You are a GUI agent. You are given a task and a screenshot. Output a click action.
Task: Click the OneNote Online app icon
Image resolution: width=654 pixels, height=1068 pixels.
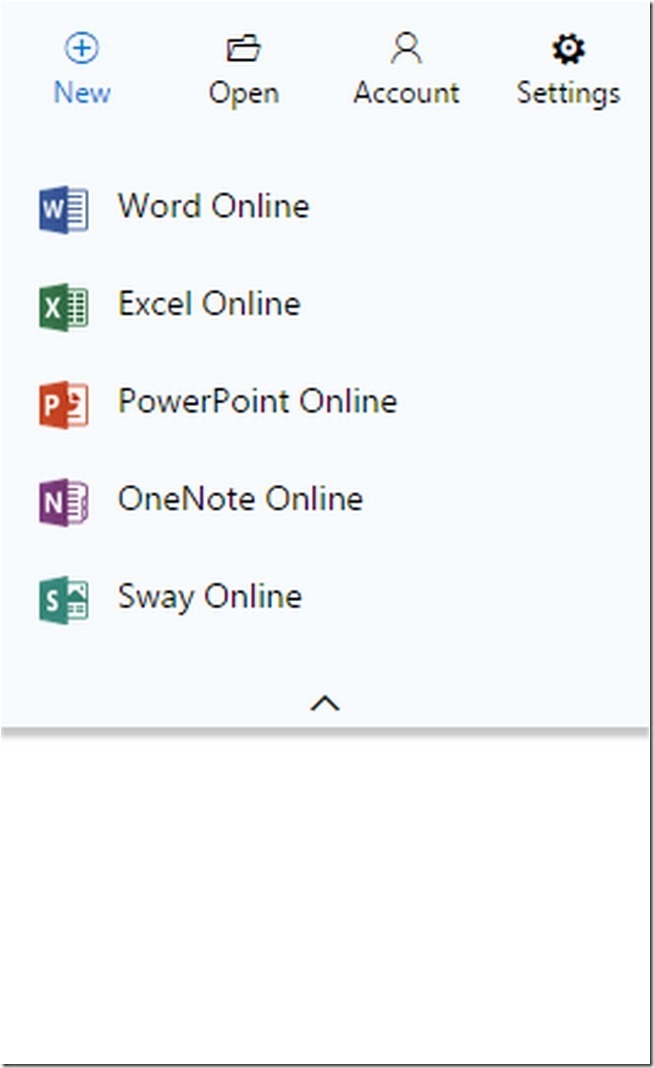click(63, 502)
